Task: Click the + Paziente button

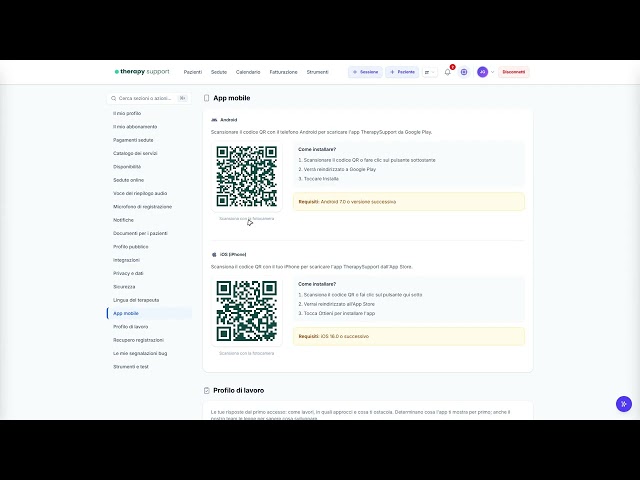Action: point(402,72)
